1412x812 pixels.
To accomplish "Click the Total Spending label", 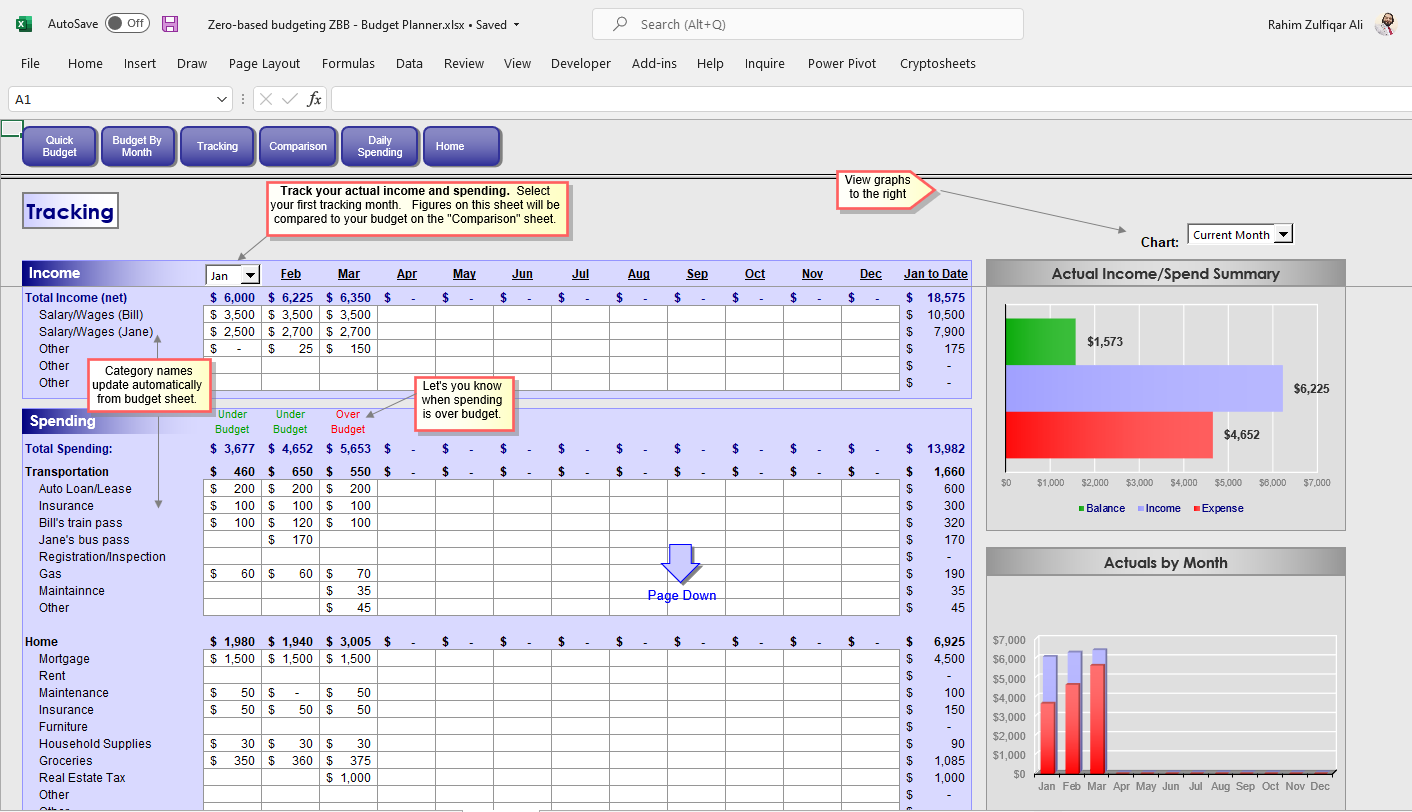I will point(69,449).
